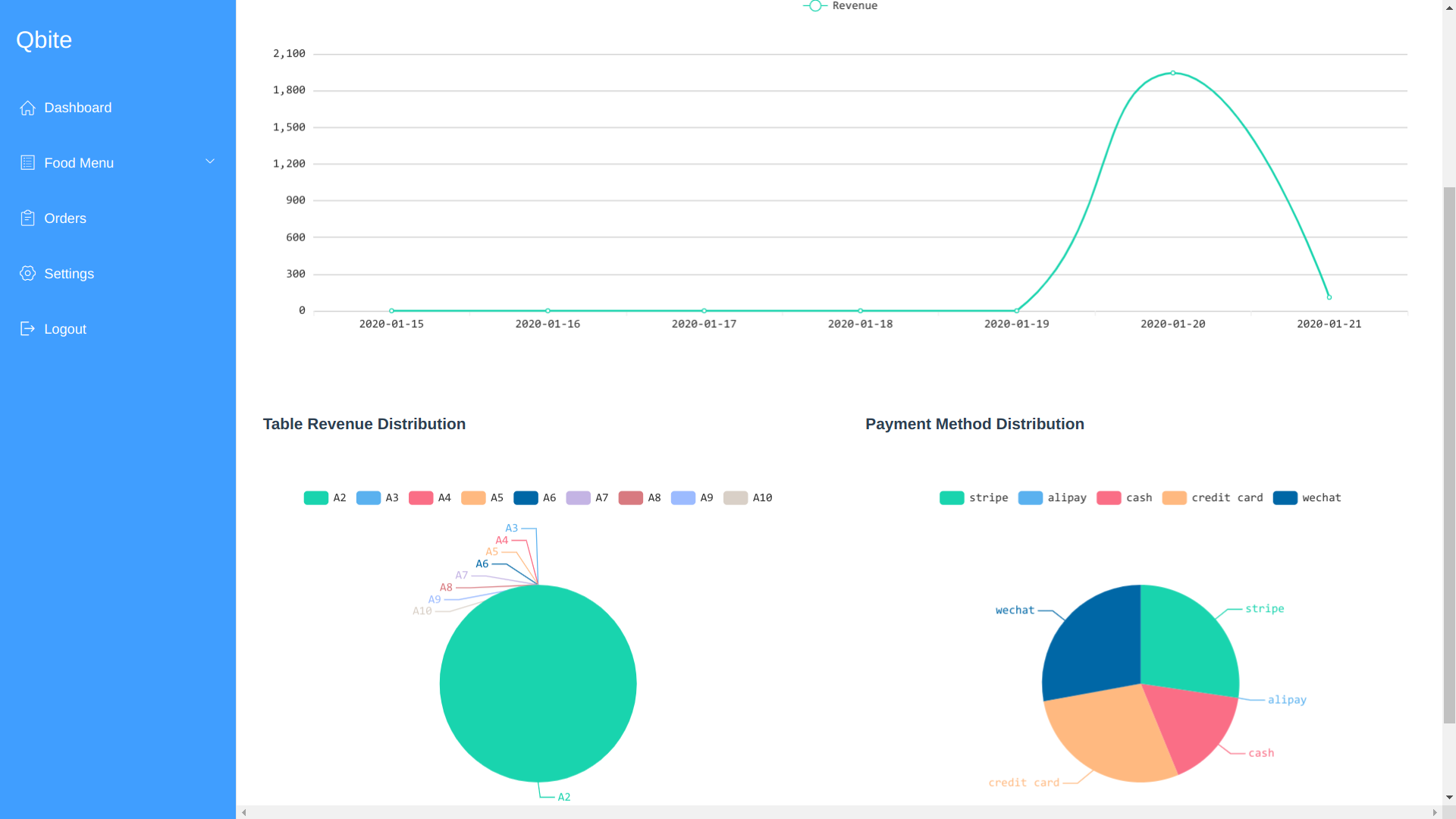Click the down arrow on vertical scrollbar

pyautogui.click(x=1449, y=797)
